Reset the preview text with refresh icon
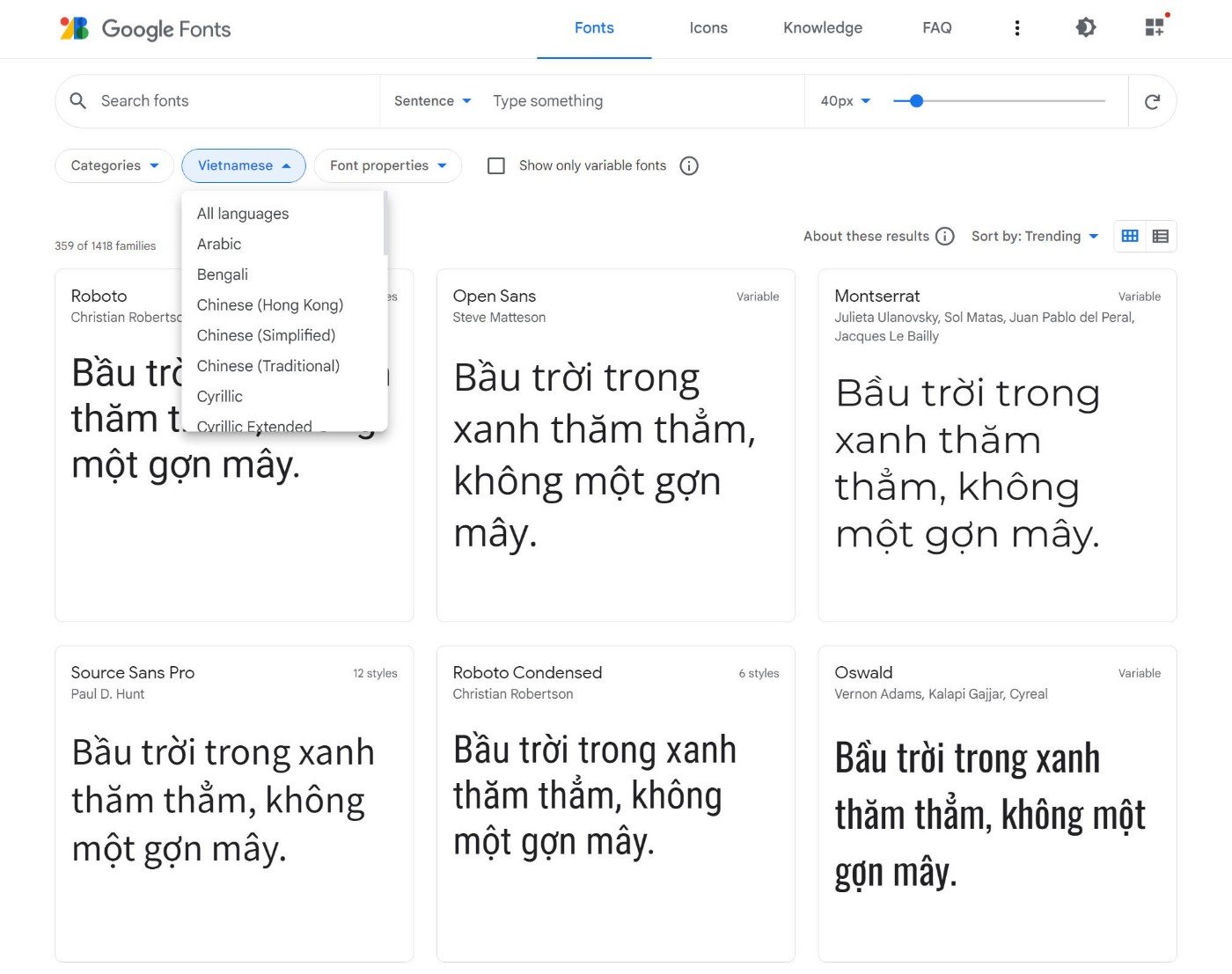 pos(1152,101)
